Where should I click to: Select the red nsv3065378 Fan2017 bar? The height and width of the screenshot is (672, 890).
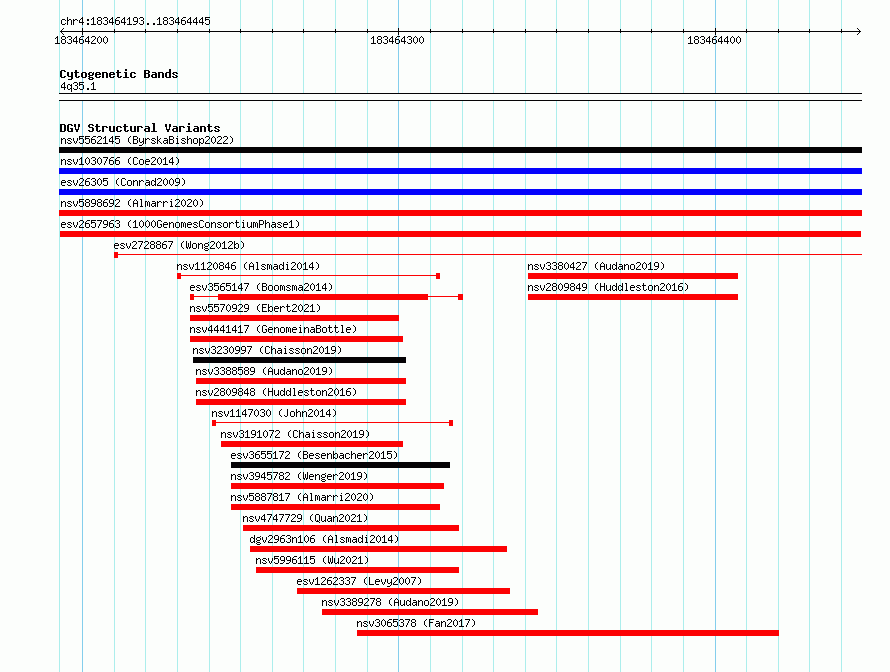click(x=568, y=633)
